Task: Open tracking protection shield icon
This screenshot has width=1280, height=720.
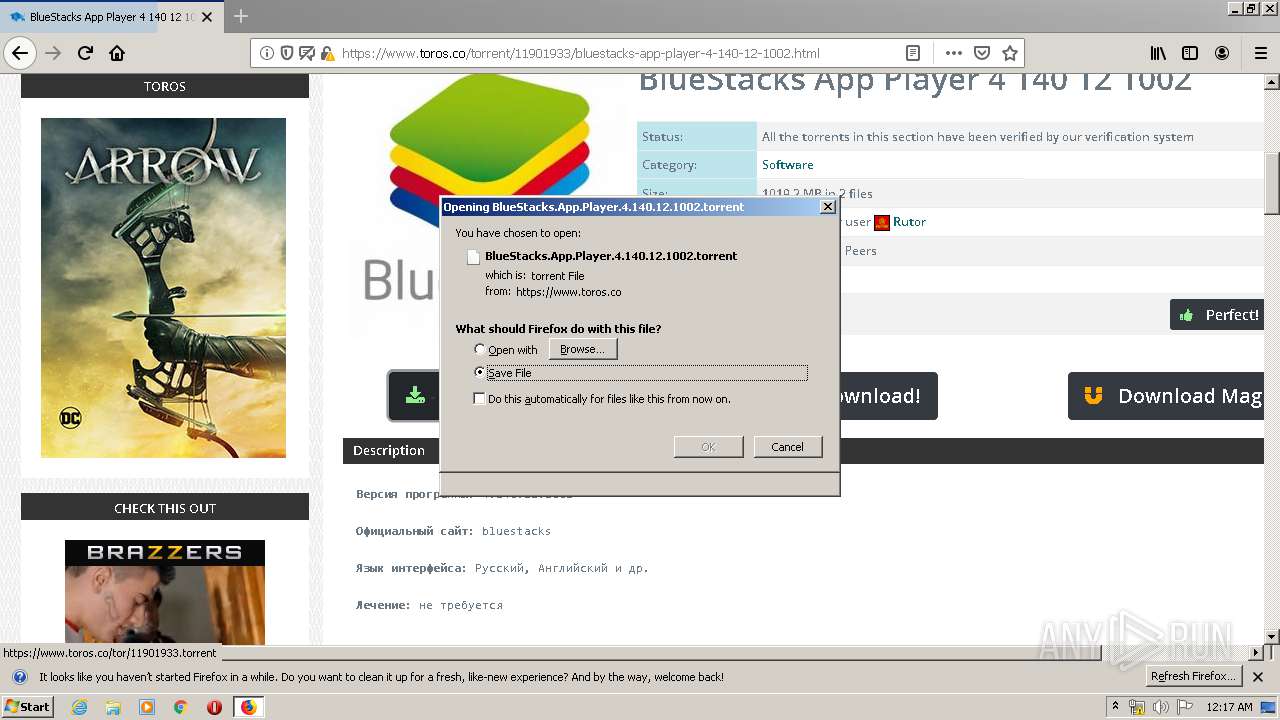Action: pyautogui.click(x=287, y=53)
